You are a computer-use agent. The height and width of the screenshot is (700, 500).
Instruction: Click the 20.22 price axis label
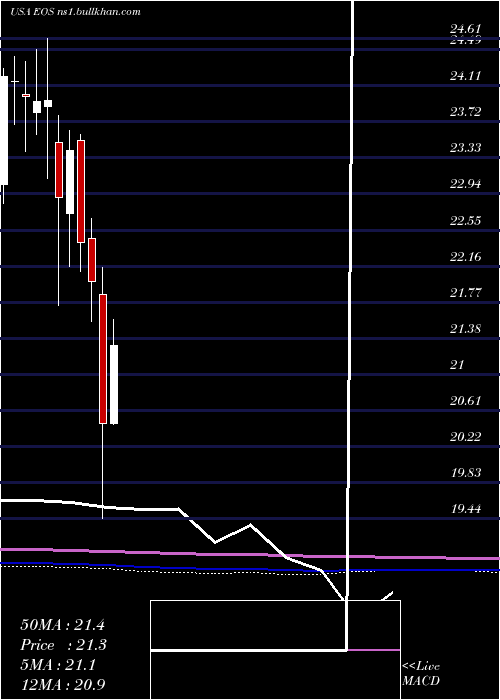pos(465,437)
